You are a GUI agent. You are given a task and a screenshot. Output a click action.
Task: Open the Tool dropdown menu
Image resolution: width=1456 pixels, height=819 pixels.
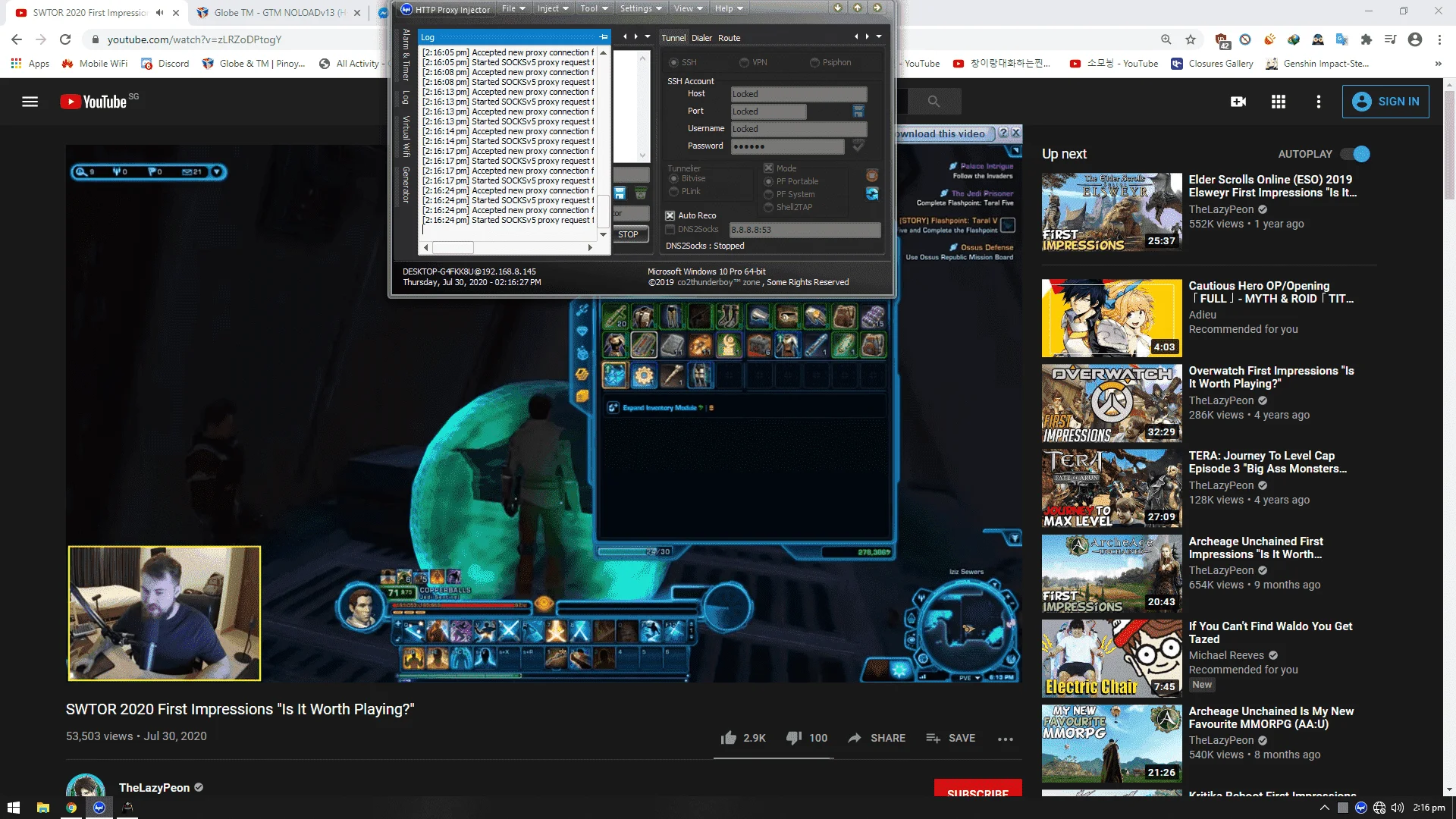click(594, 9)
